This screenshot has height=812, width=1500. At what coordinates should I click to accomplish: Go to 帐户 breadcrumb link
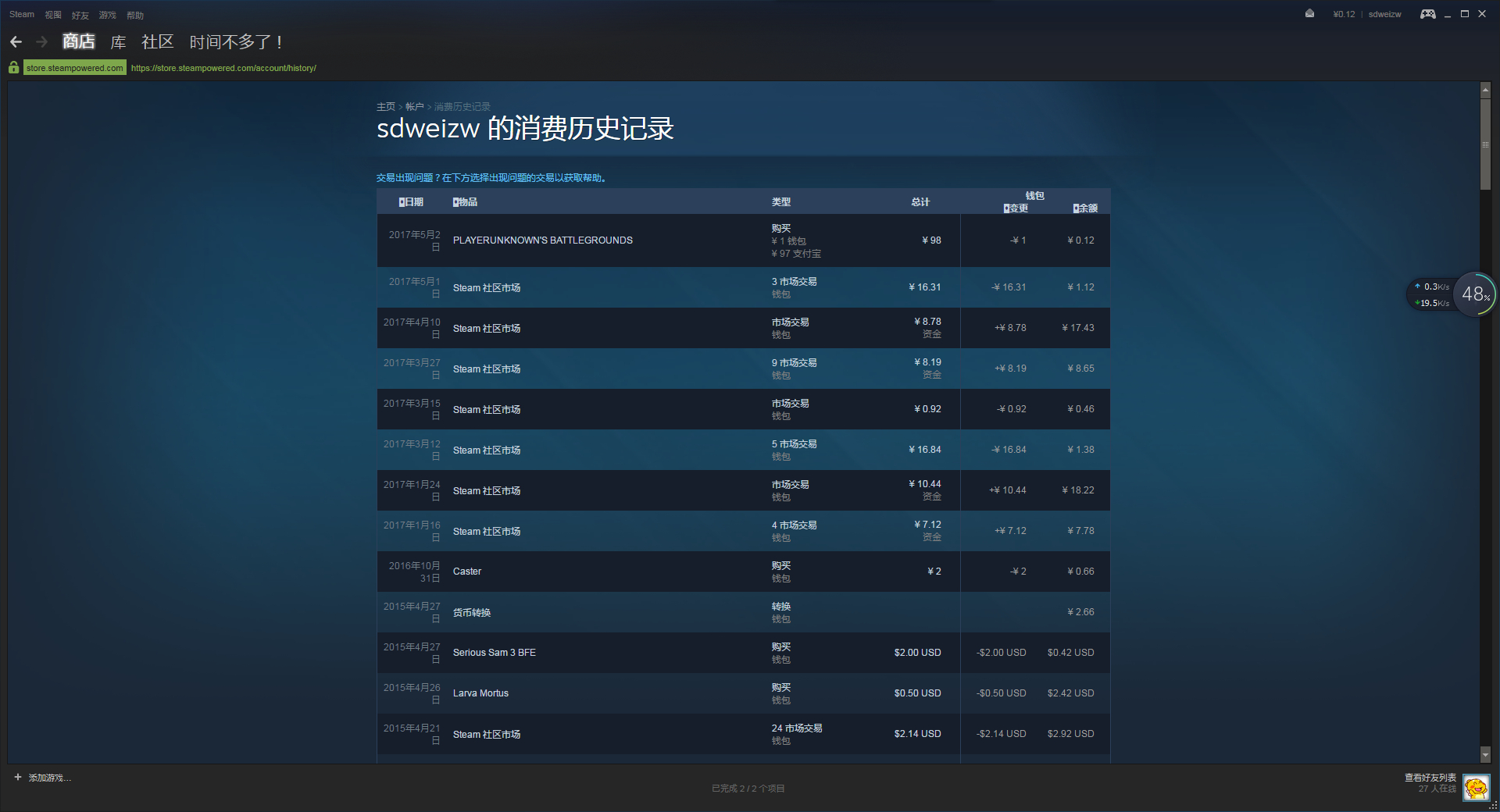click(415, 107)
